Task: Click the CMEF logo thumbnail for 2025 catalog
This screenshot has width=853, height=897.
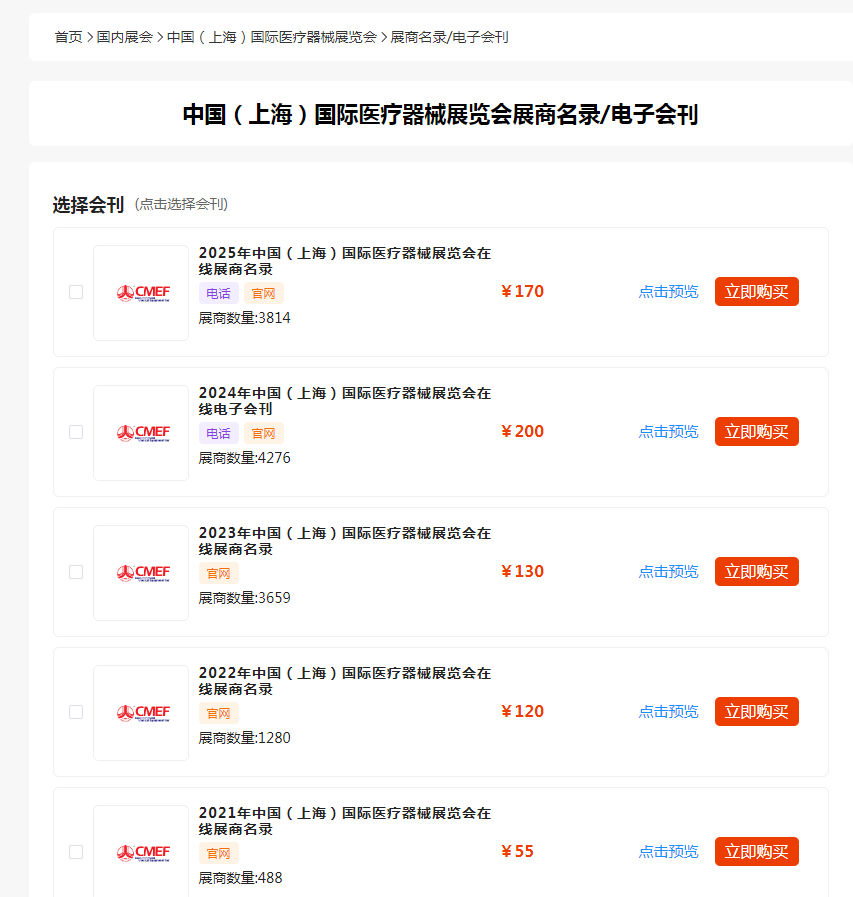Action: pyautogui.click(x=141, y=293)
